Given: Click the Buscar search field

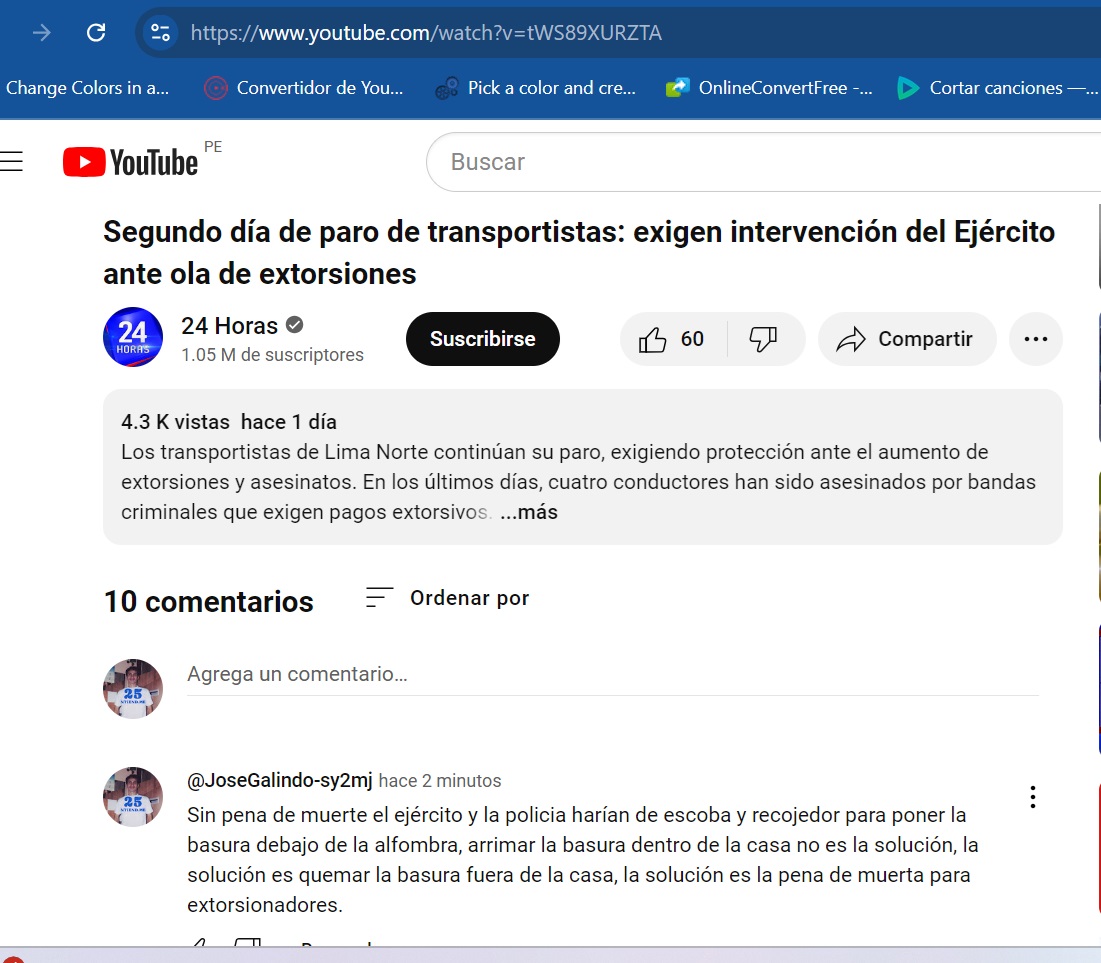Looking at the screenshot, I should (760, 162).
